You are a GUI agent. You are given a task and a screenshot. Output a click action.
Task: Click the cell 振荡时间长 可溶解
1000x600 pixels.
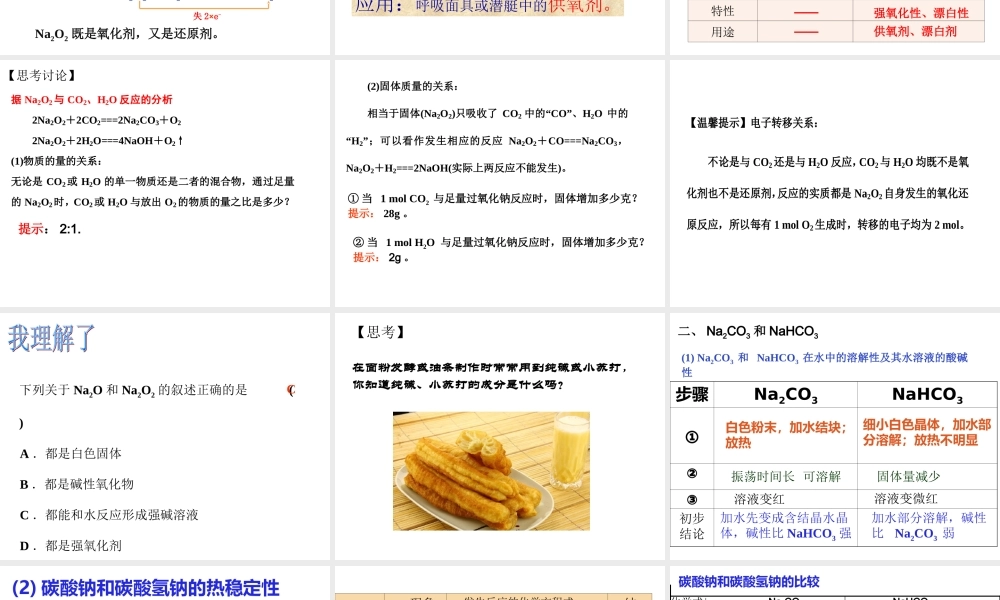coord(786,476)
